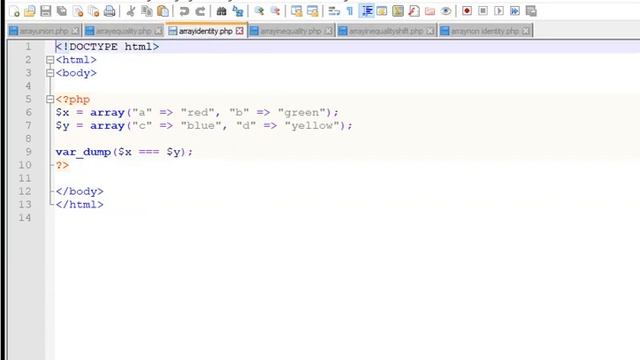Print the document using the printer icon

coord(109,11)
